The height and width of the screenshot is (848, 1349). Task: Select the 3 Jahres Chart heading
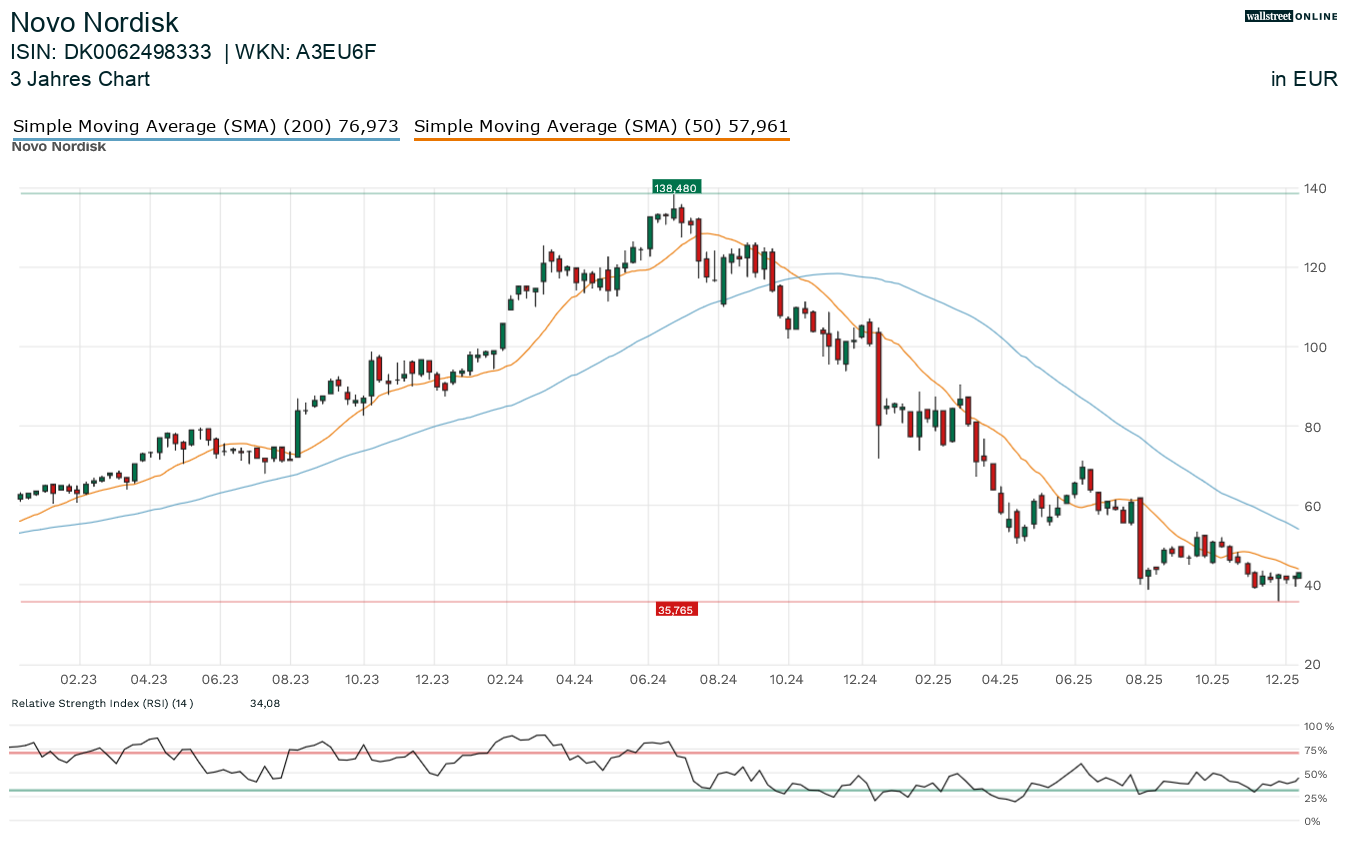(x=80, y=79)
